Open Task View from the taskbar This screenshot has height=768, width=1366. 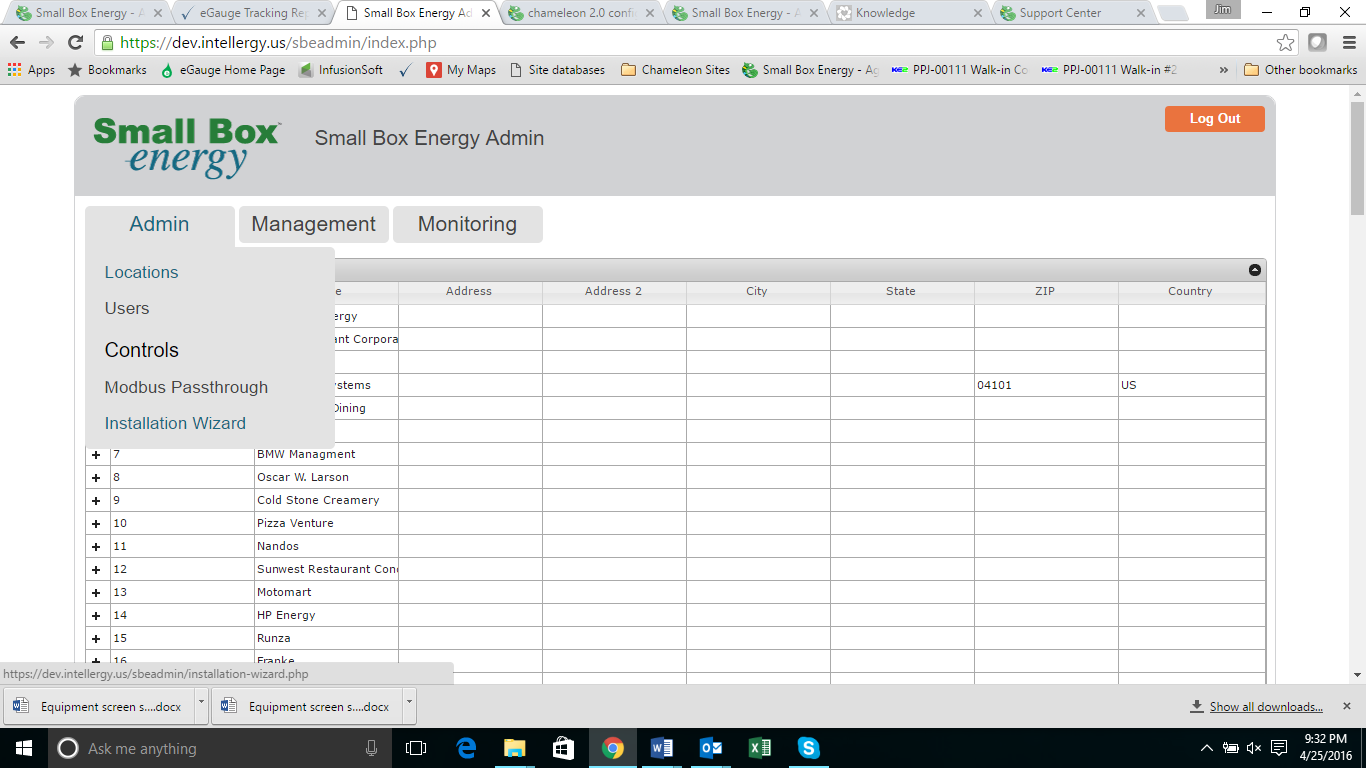tap(416, 748)
